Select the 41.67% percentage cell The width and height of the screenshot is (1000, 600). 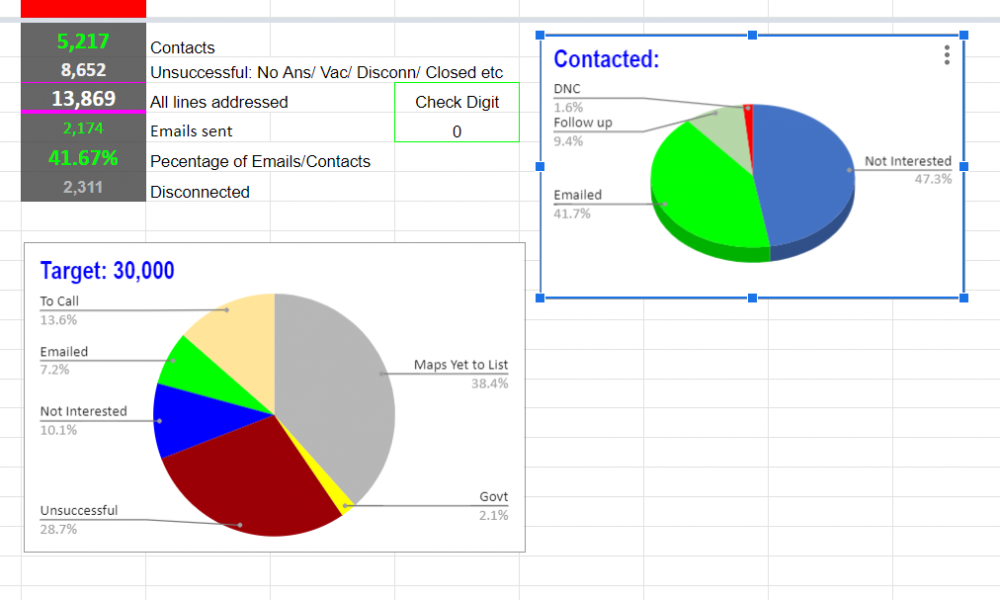click(83, 158)
